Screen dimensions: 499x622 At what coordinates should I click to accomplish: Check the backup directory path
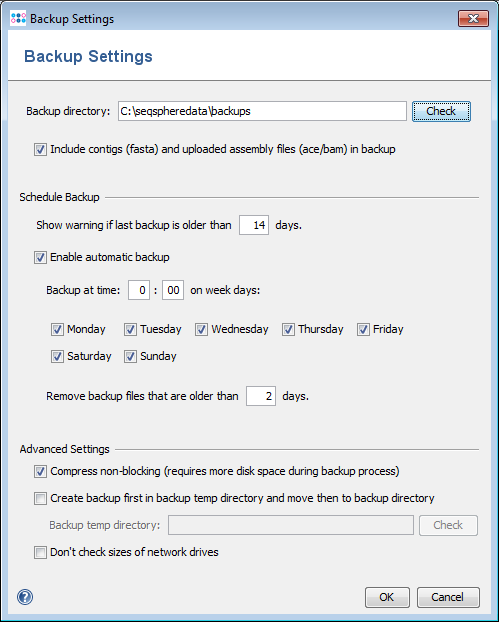[x=441, y=111]
